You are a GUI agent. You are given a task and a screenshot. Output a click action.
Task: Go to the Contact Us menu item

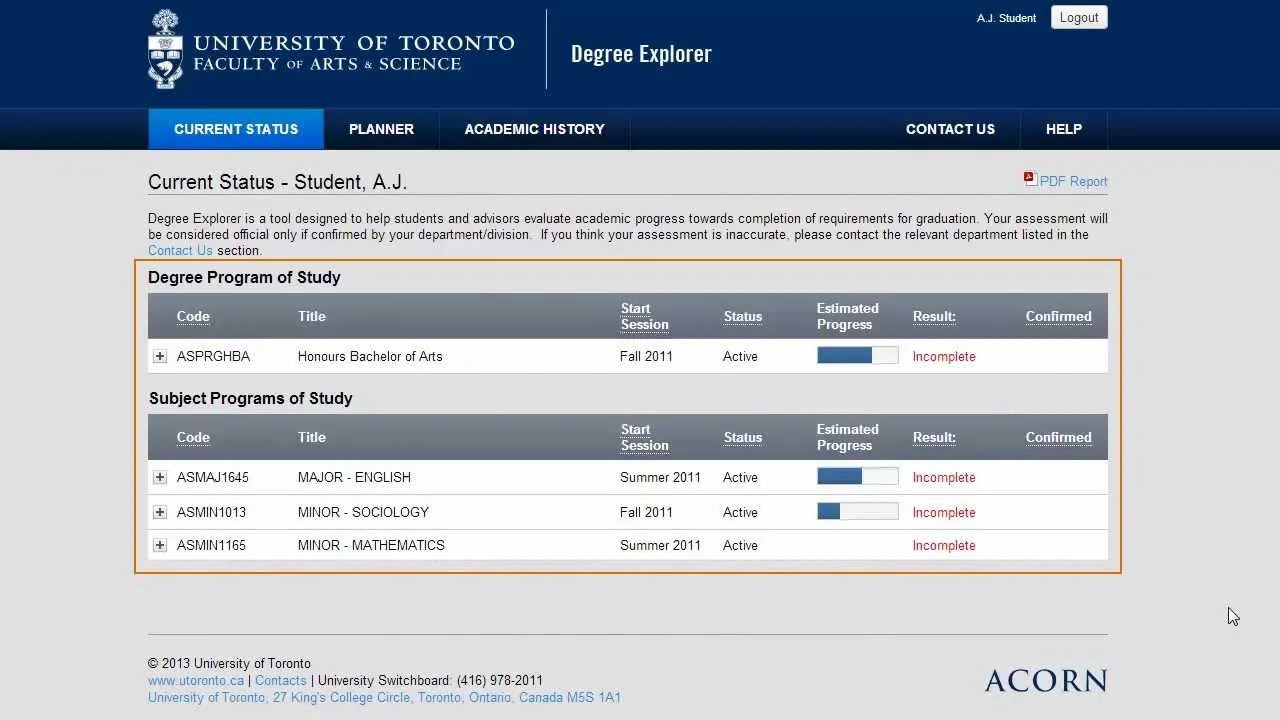(x=950, y=129)
